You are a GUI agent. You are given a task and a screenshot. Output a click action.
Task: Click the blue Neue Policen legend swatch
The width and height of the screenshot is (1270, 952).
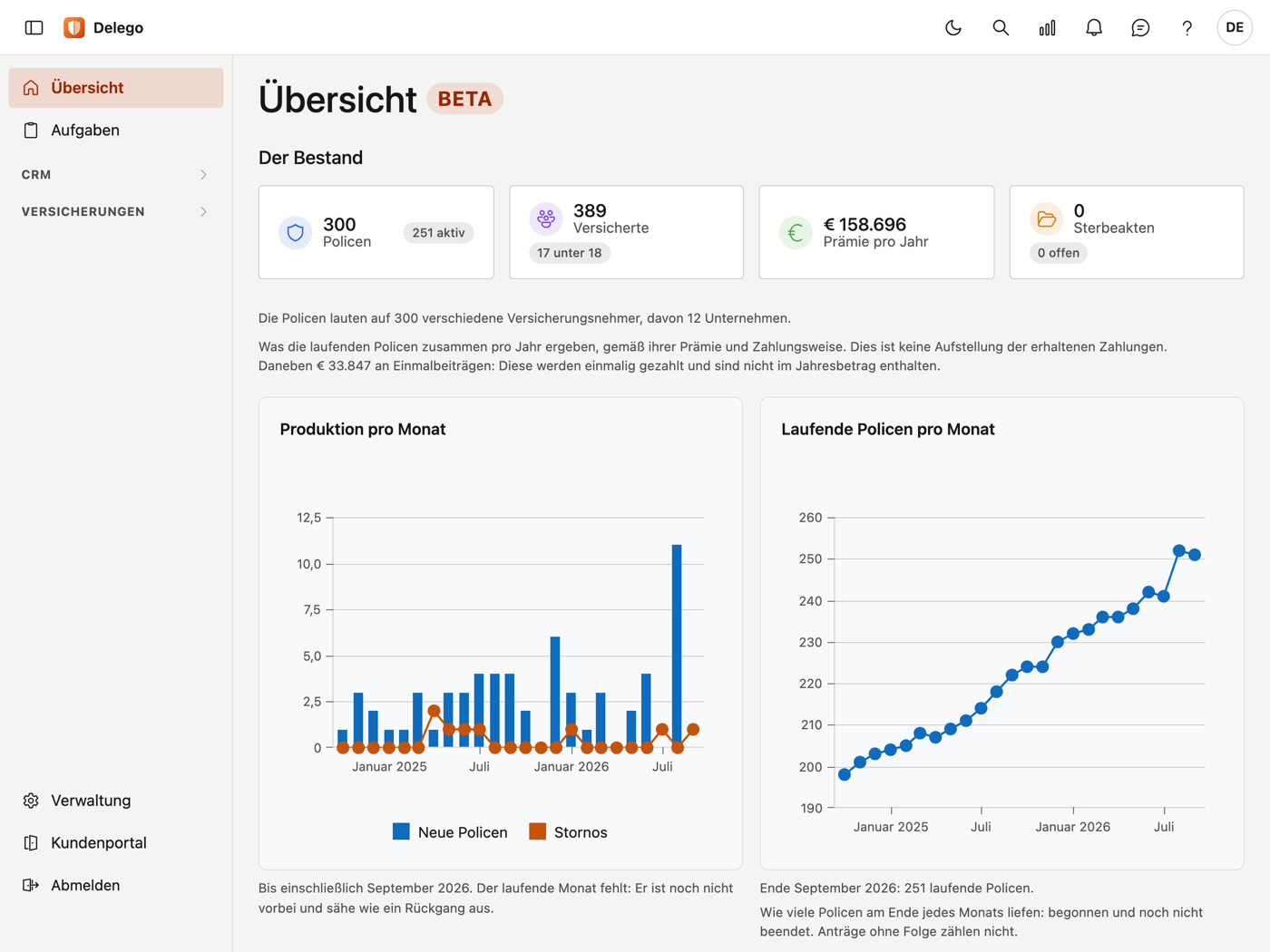(401, 831)
